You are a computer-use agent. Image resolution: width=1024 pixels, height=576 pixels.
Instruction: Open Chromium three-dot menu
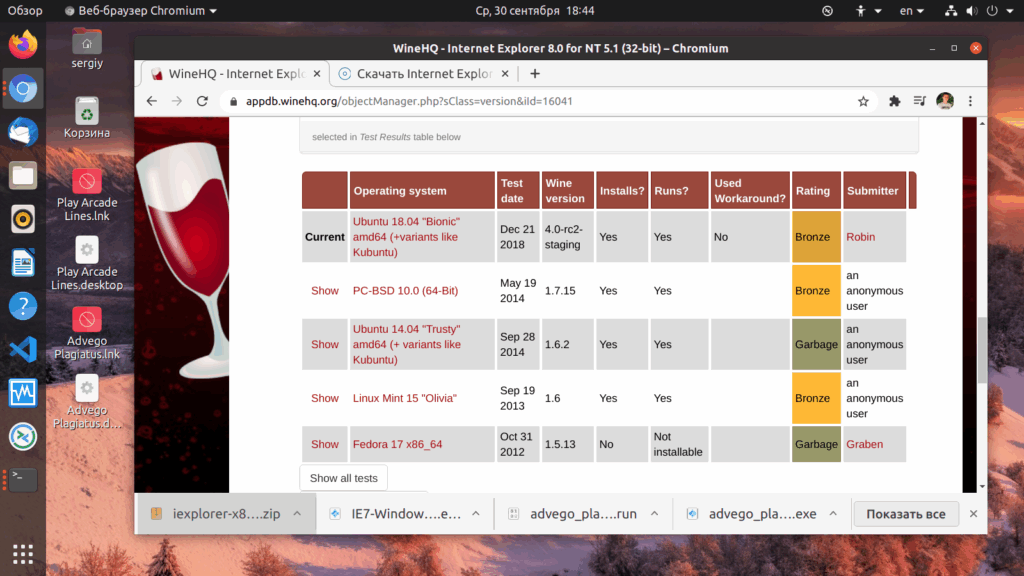(970, 101)
